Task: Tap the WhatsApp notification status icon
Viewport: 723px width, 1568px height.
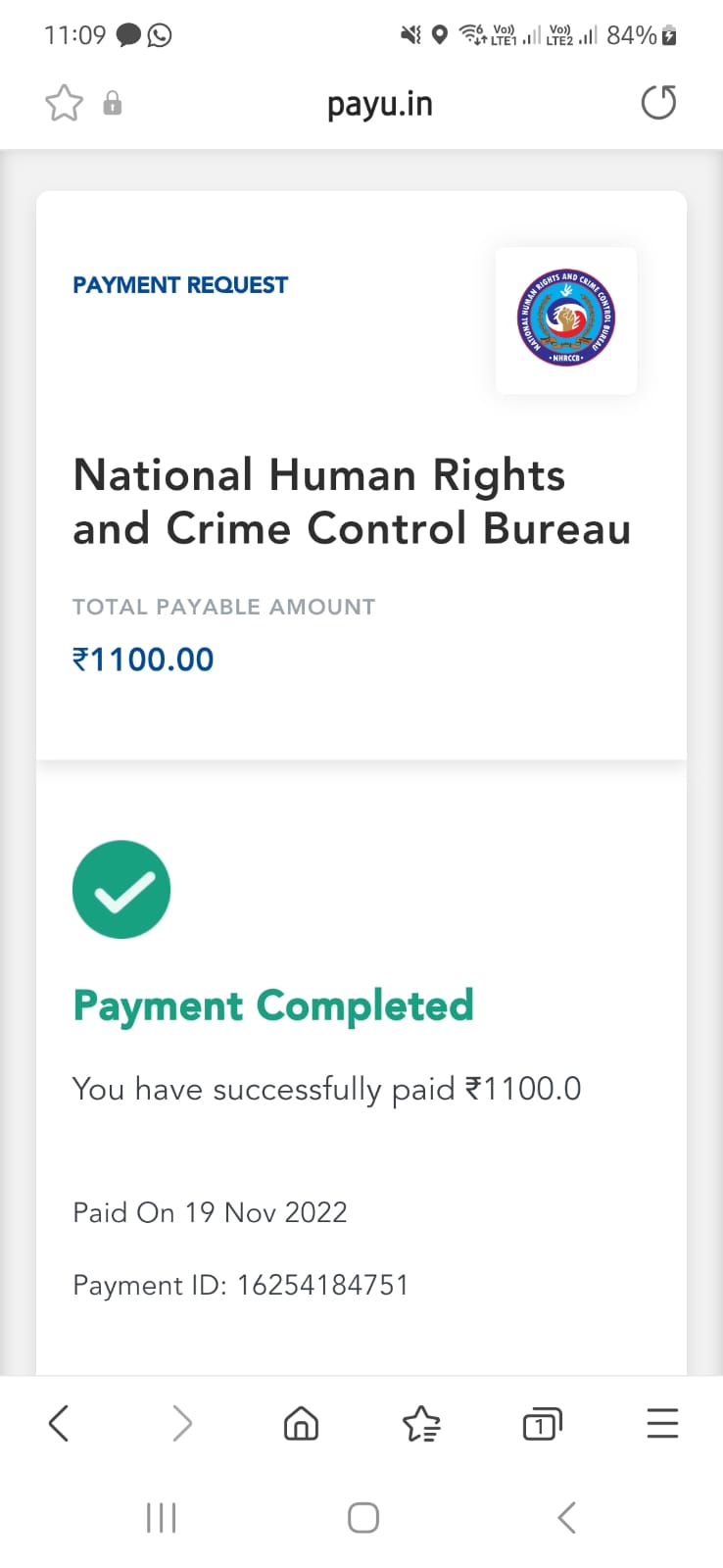Action: (160, 35)
